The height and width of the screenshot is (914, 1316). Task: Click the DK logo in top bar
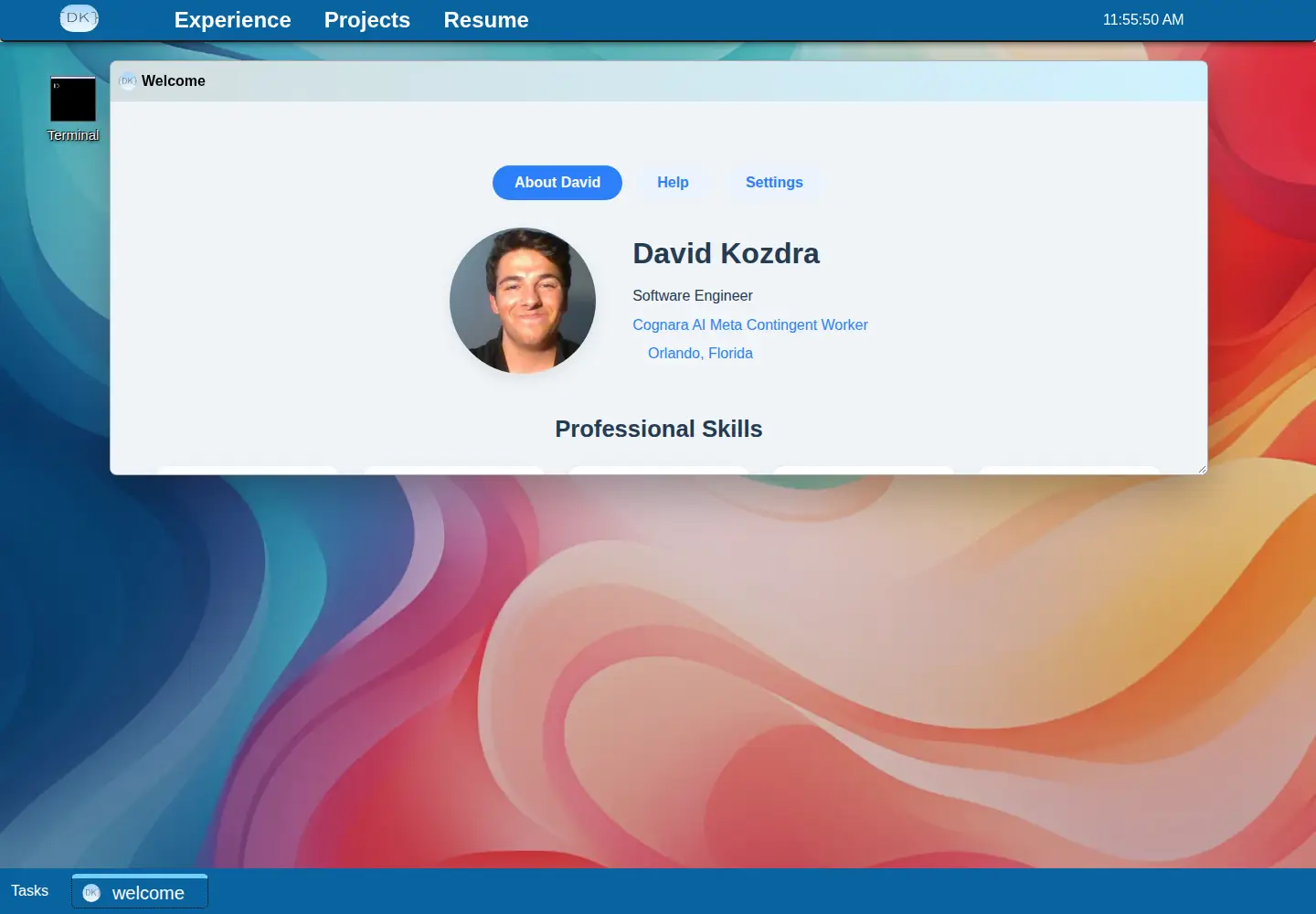pyautogui.click(x=80, y=18)
